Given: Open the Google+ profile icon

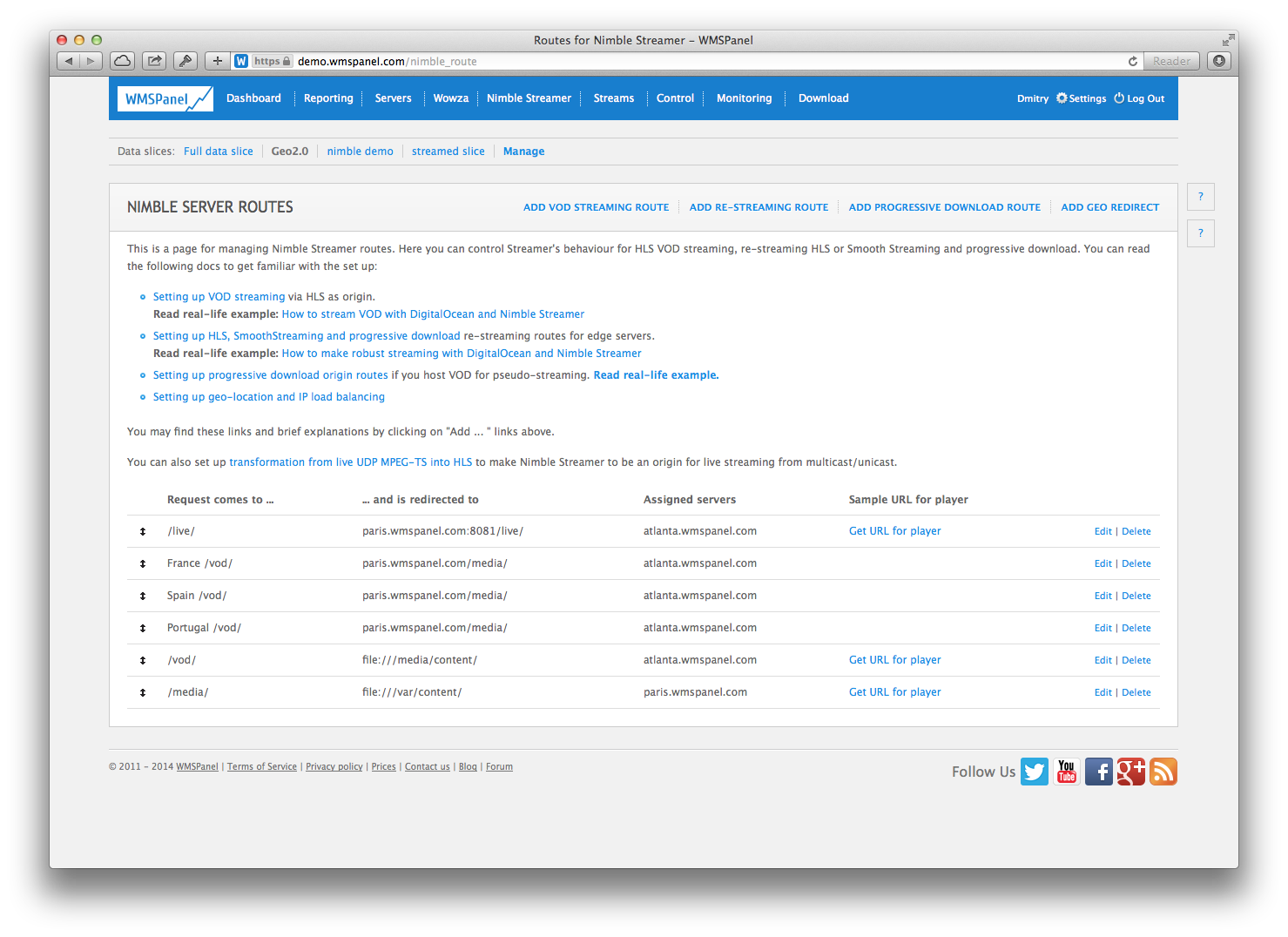Looking at the screenshot, I should (x=1131, y=772).
